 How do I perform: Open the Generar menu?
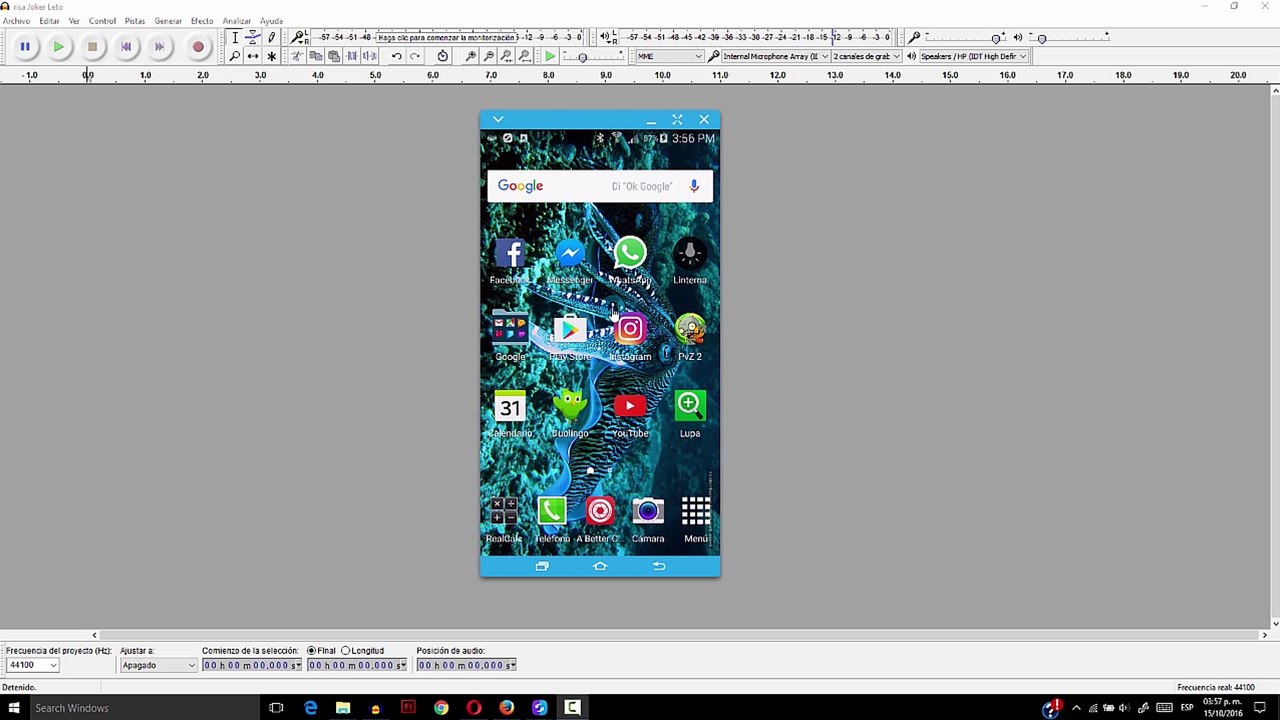[x=168, y=21]
